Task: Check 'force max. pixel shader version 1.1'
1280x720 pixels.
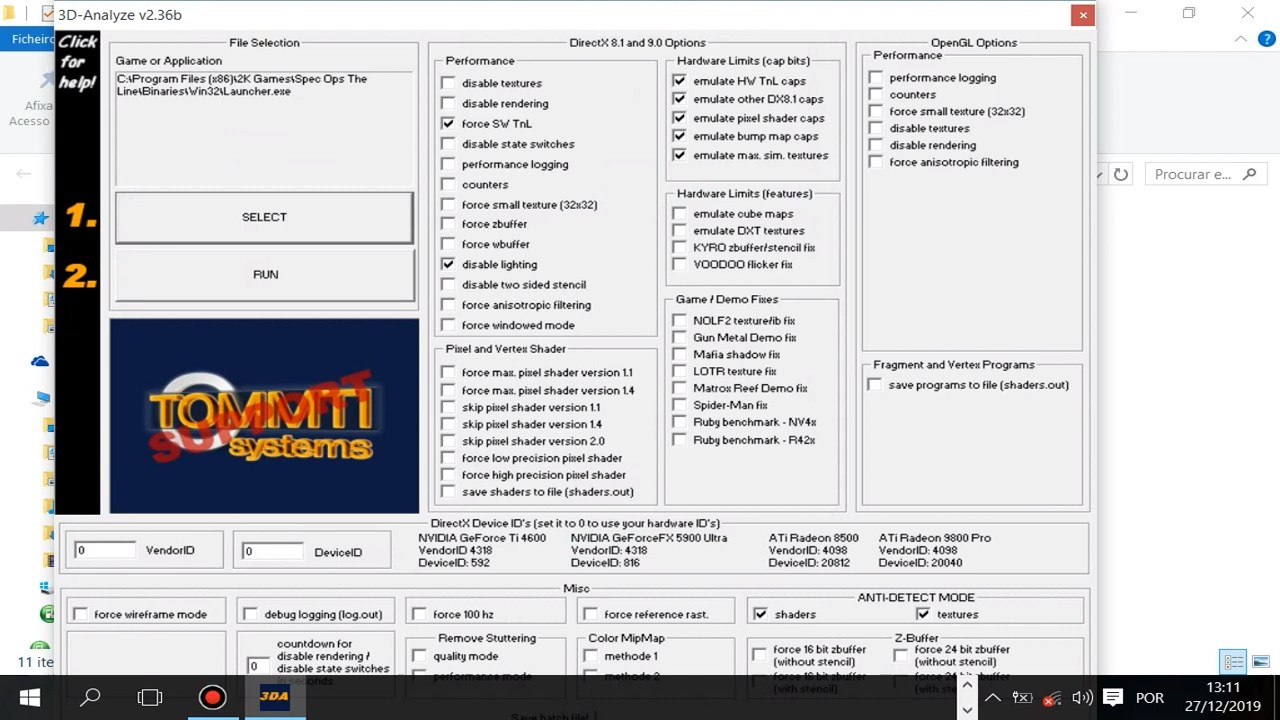Action: click(x=448, y=373)
